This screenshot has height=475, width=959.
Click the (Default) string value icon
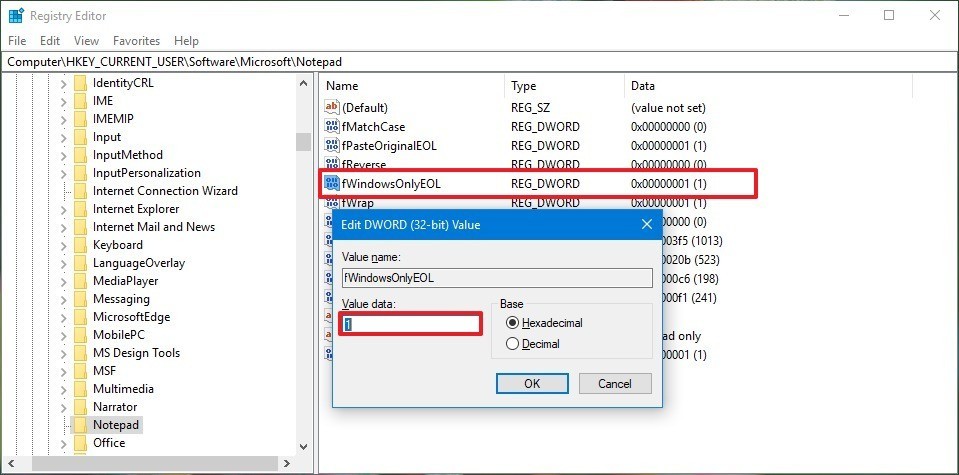click(331, 108)
